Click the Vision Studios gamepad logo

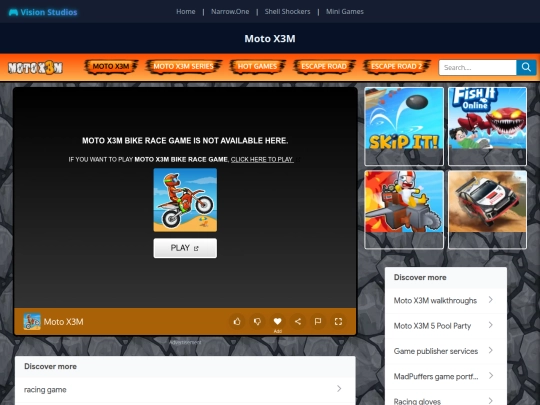click(x=42, y=12)
